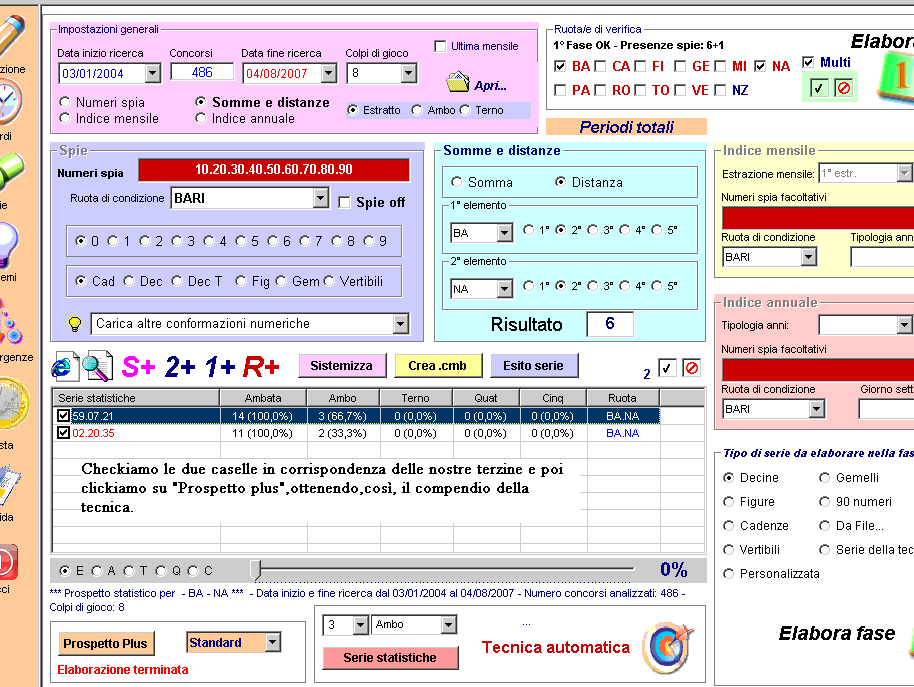Toggle the Multi checkbox

point(808,62)
